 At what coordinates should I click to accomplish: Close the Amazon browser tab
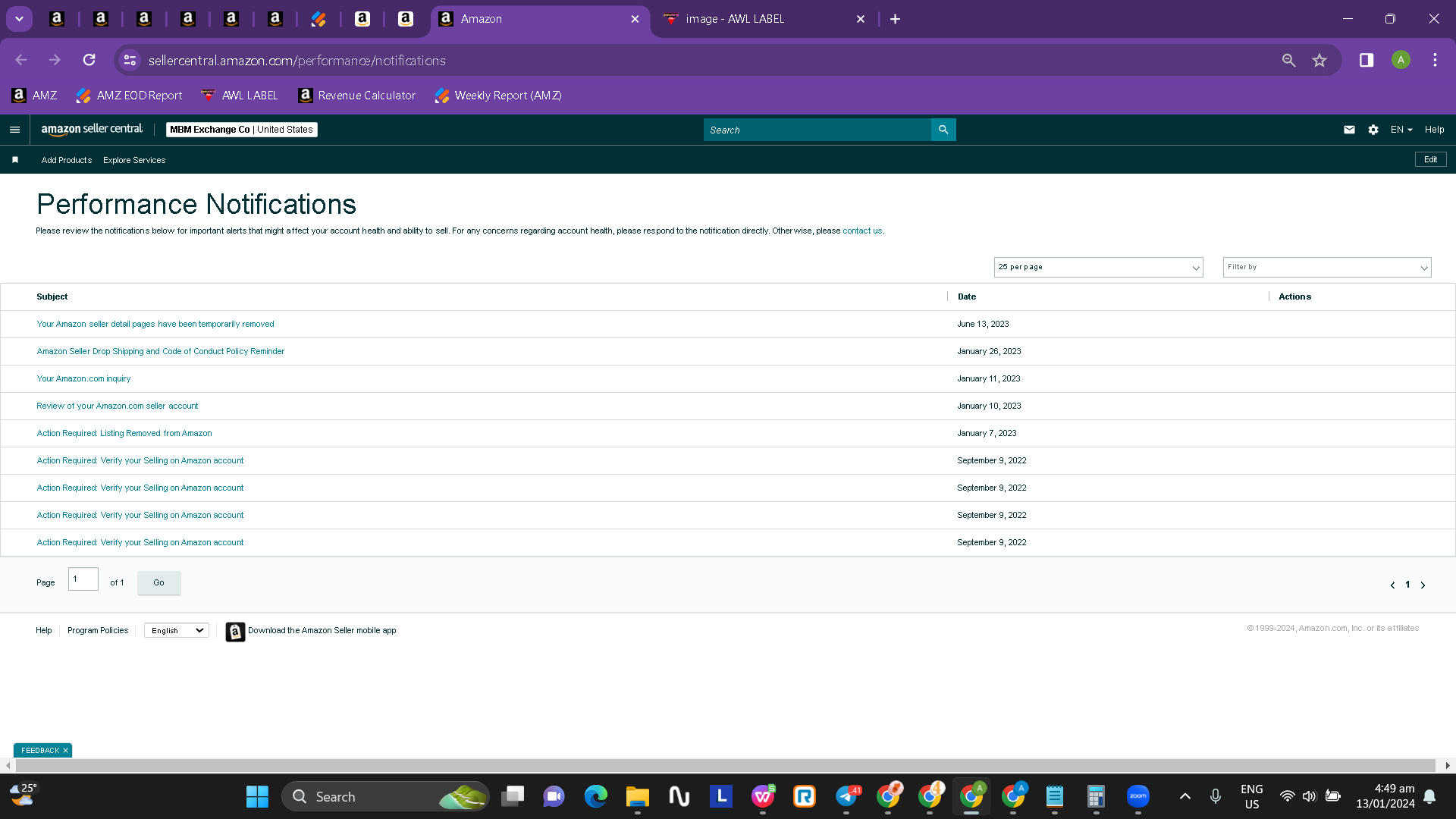click(x=635, y=19)
